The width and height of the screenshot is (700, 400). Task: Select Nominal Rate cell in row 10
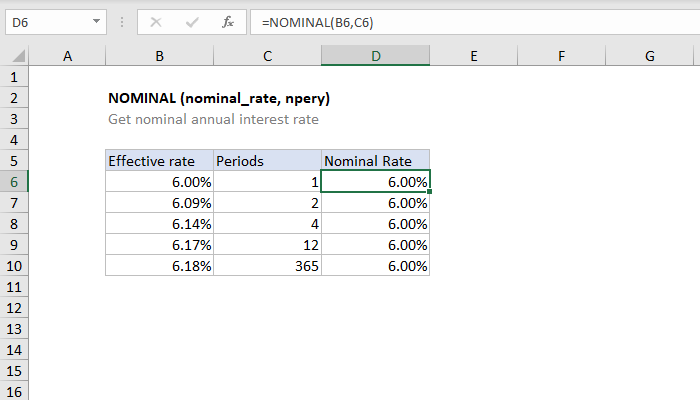[375, 266]
